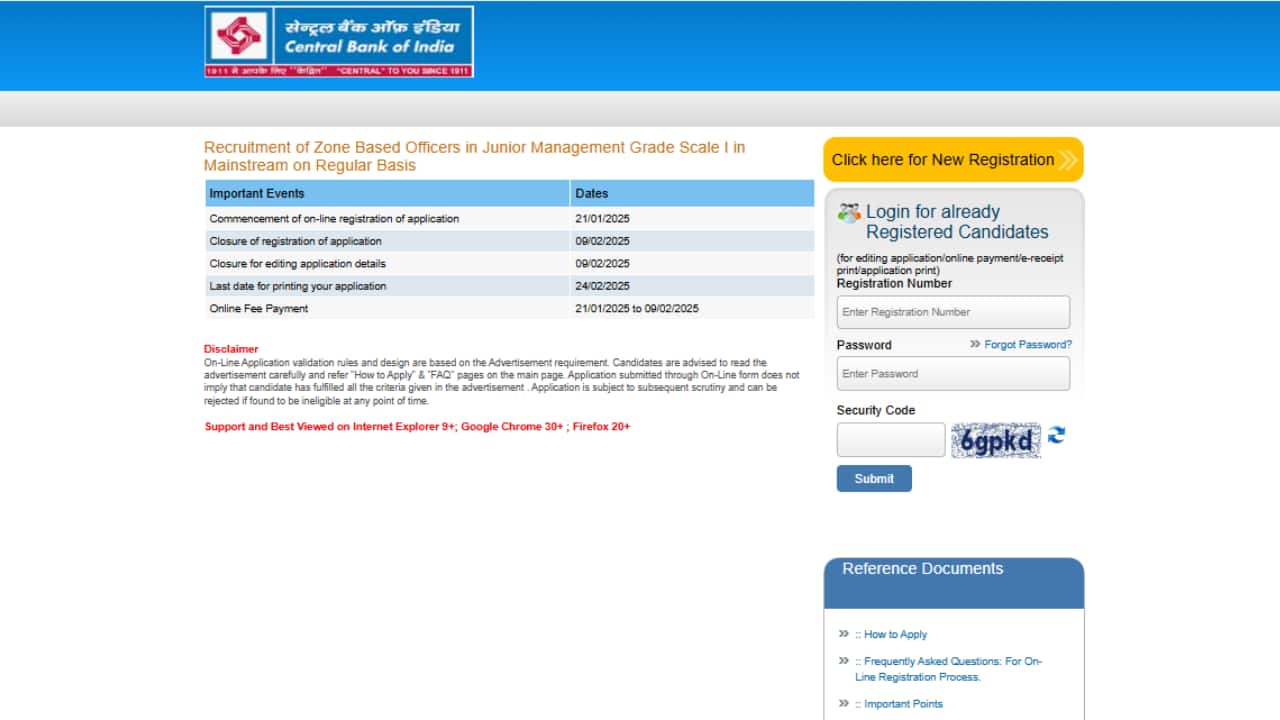
Task: Open the Important Points document
Action: (x=903, y=704)
